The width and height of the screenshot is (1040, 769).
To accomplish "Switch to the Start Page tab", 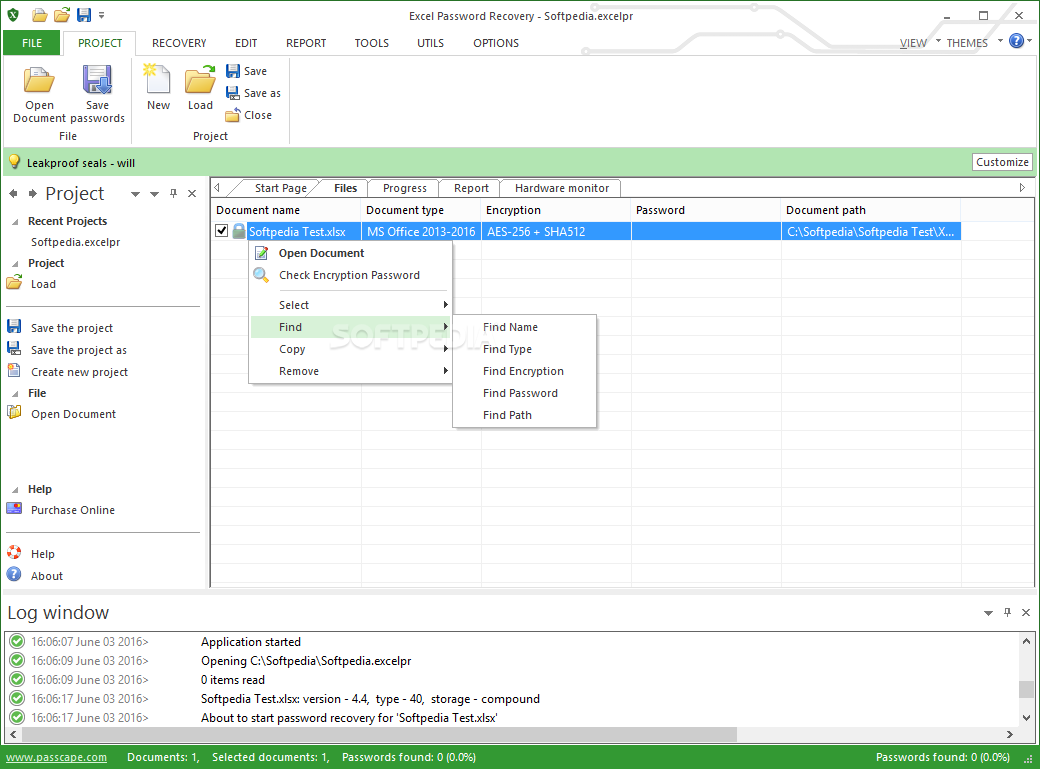I will coord(280,188).
